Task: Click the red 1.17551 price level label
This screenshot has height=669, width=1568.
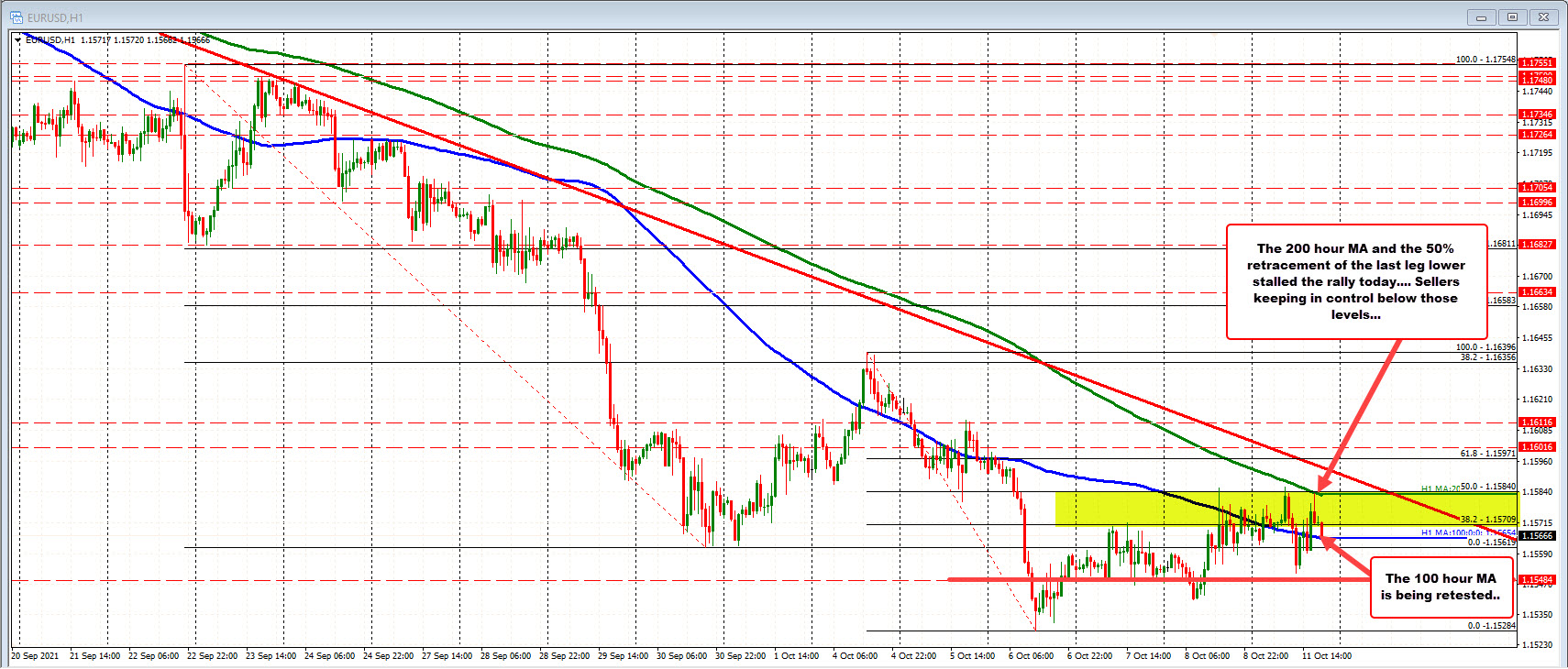Action: (1538, 63)
